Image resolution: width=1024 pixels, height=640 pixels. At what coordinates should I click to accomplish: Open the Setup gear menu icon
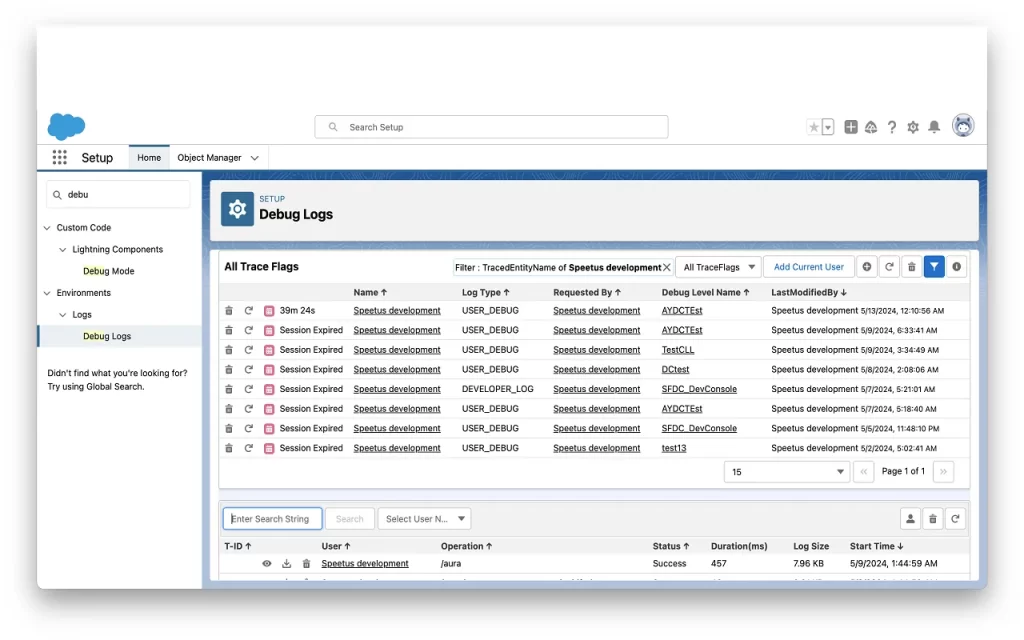point(913,127)
